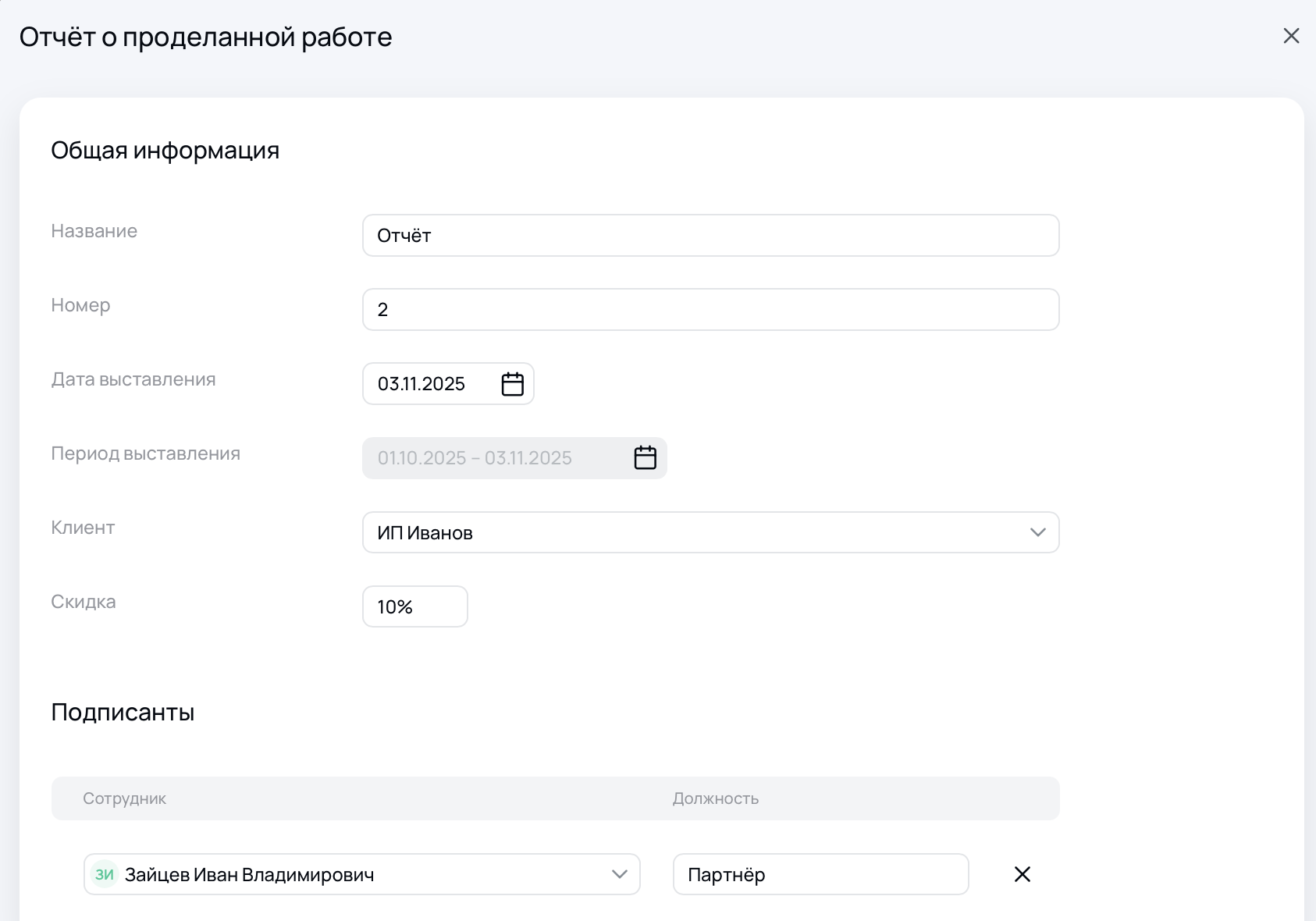Open calendar for Дата выставления
The width and height of the screenshot is (1316, 921).
[512, 384]
